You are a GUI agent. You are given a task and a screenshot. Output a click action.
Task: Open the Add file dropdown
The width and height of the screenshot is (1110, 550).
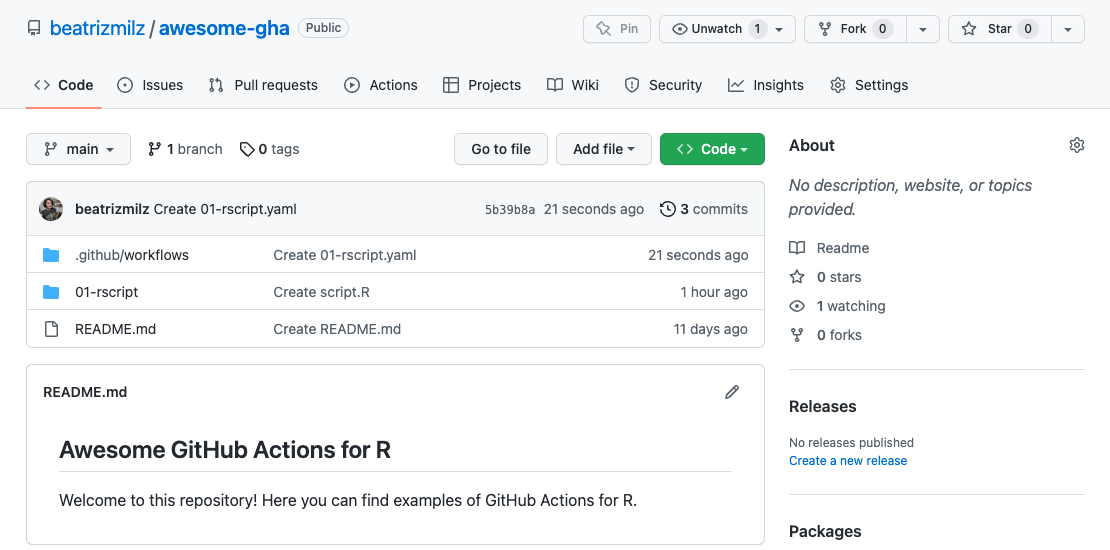(604, 149)
